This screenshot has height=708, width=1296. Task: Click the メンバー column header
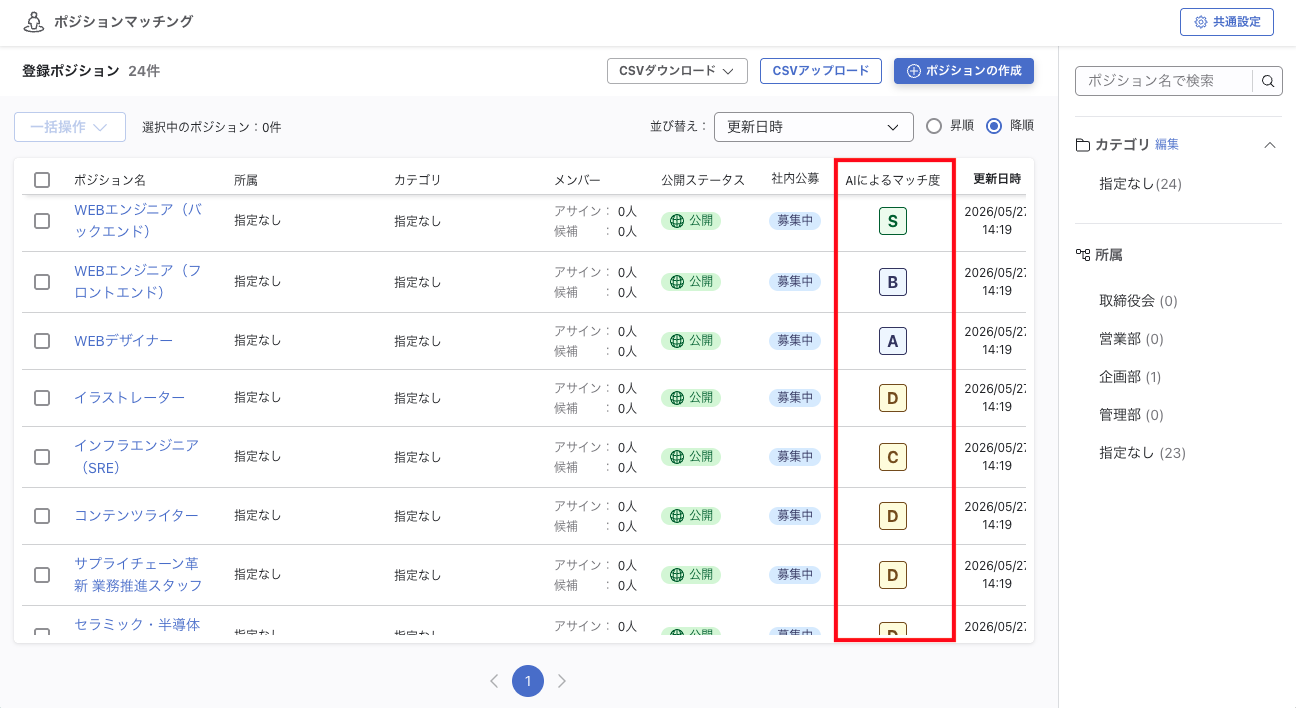(x=578, y=180)
